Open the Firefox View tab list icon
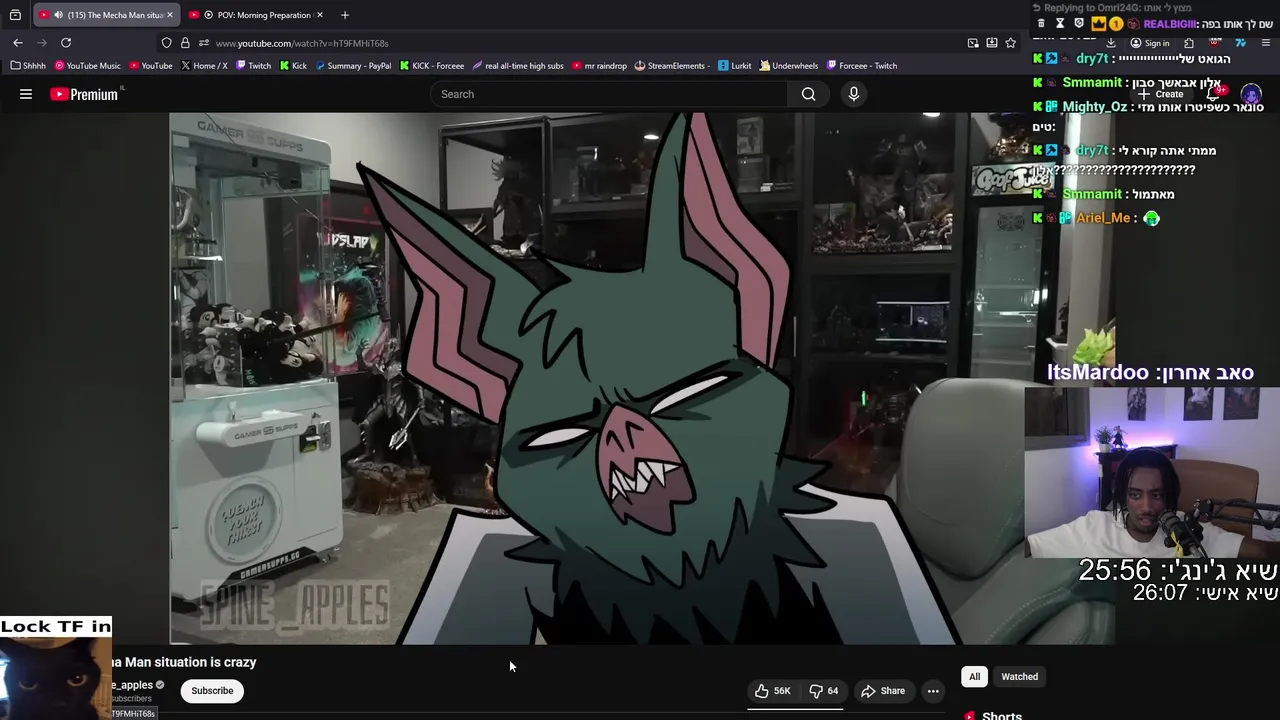 coord(15,15)
